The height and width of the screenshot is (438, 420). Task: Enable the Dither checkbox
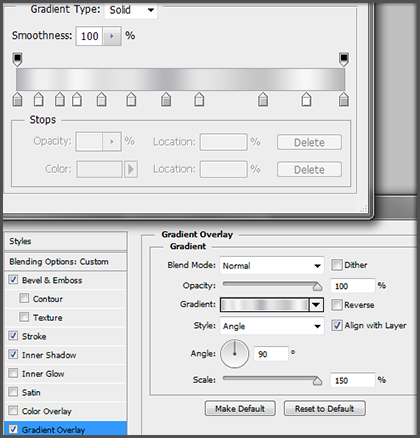[x=337, y=265]
